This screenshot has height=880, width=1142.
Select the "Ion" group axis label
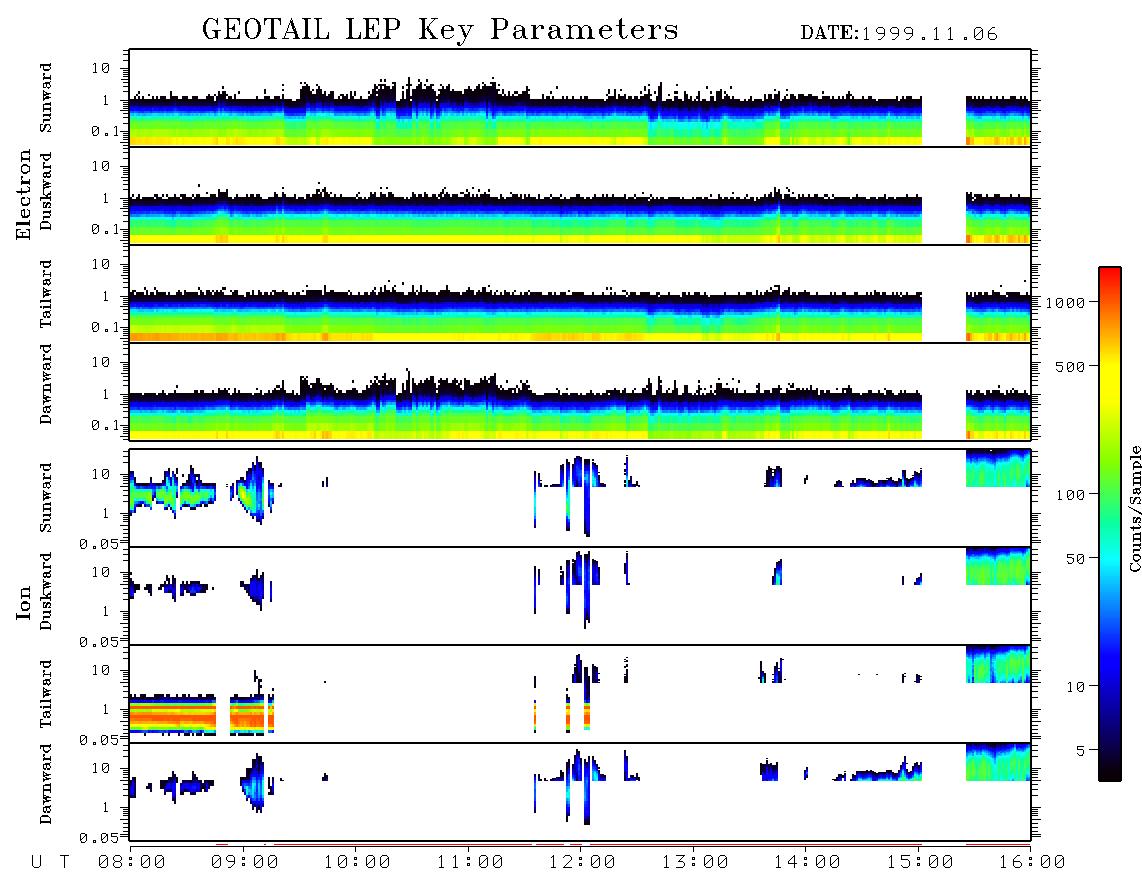(24, 602)
